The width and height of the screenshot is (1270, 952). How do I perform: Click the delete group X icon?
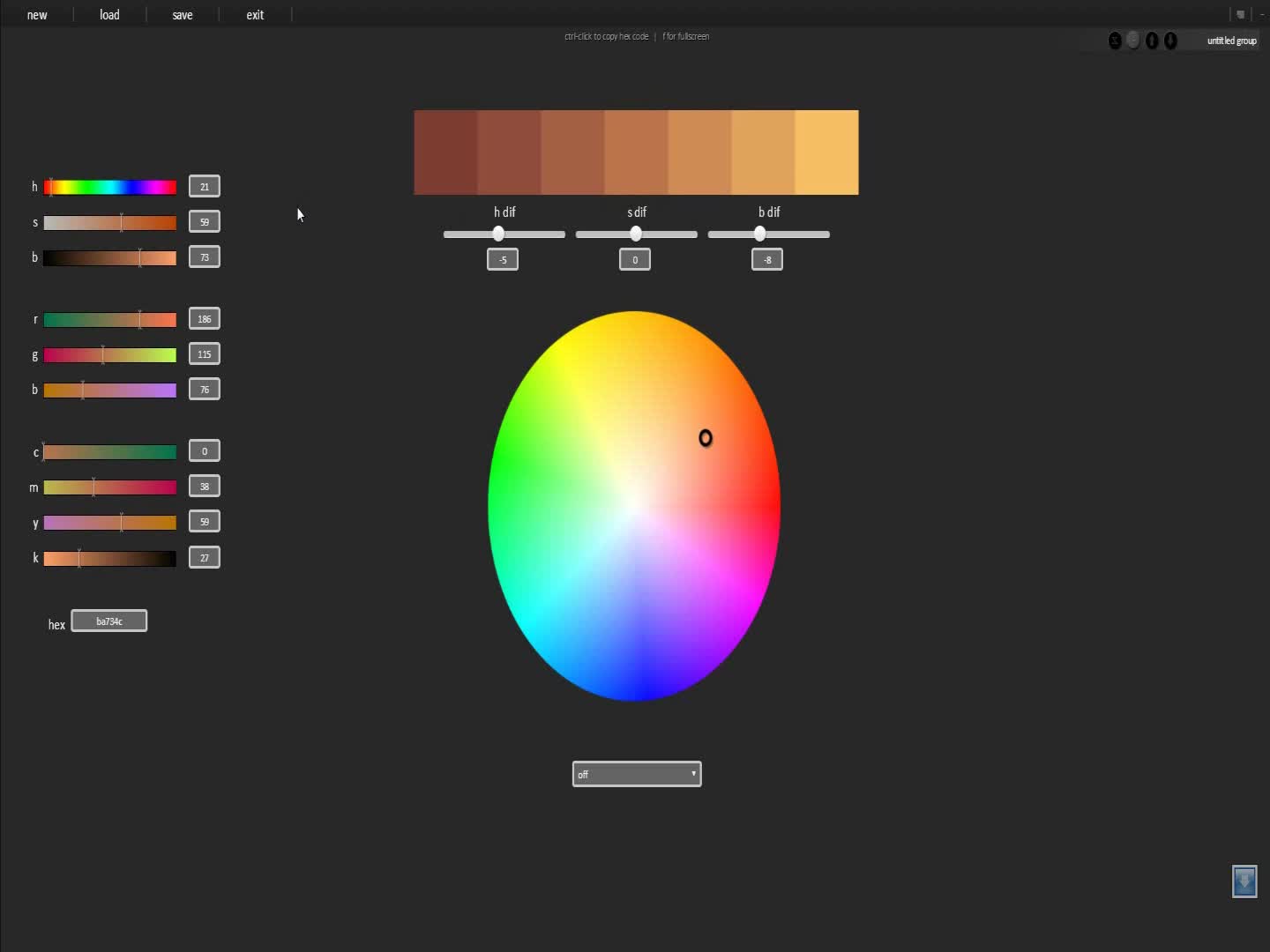click(1115, 41)
